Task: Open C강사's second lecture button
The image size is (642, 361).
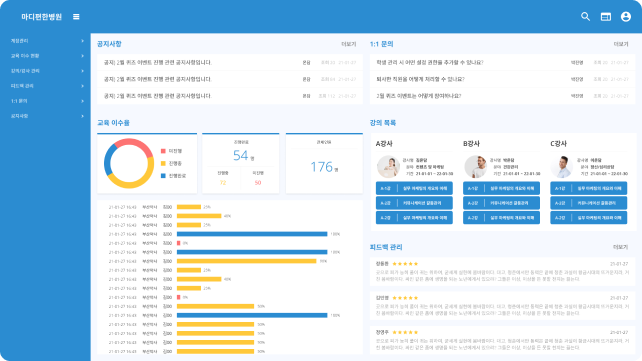Action: coord(588,203)
